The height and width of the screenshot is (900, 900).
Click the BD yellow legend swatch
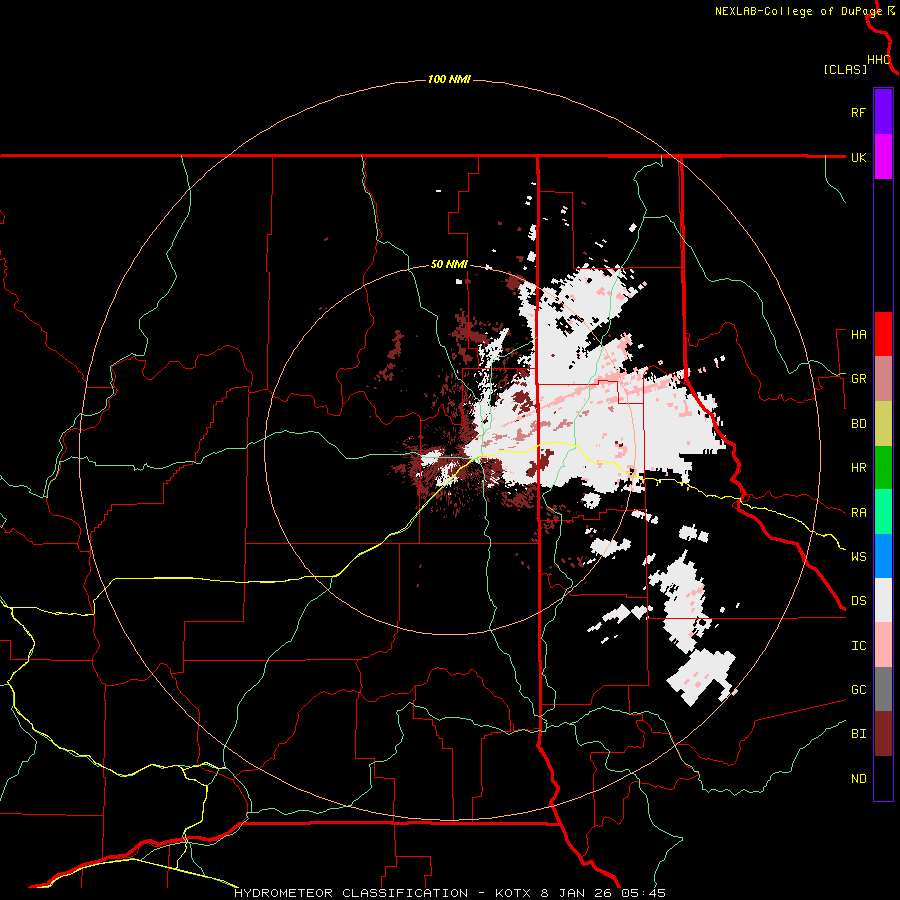click(x=883, y=423)
